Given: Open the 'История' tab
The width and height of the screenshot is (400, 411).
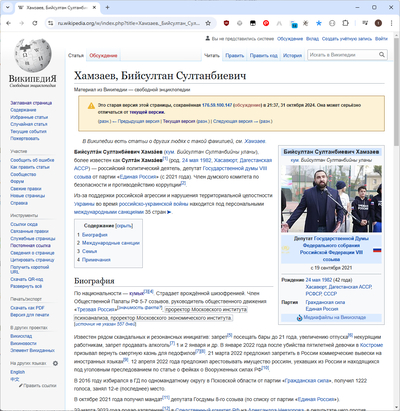Looking at the screenshot, I should [292, 56].
